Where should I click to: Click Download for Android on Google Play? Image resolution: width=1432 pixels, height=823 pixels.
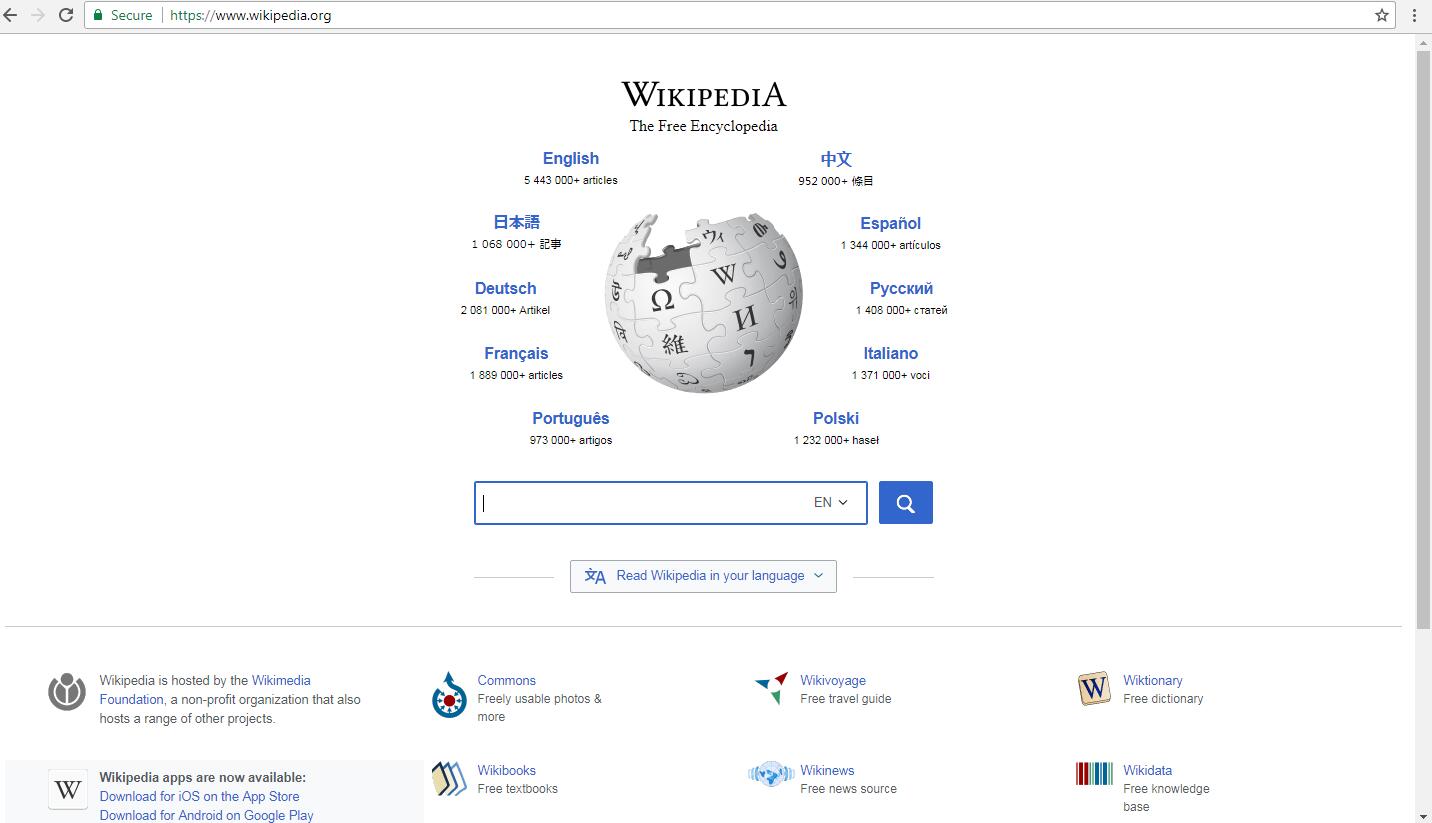(x=207, y=815)
